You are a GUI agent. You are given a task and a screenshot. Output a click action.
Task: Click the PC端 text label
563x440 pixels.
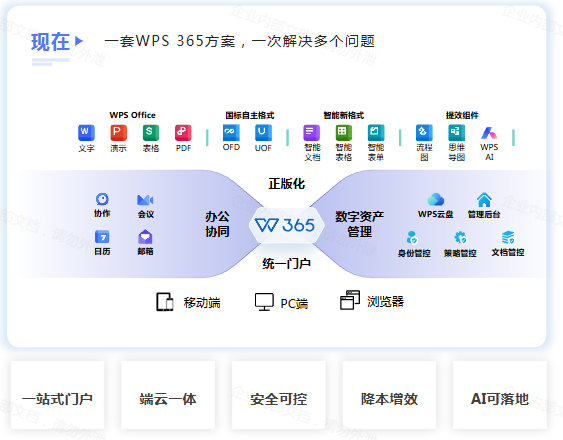click(294, 304)
